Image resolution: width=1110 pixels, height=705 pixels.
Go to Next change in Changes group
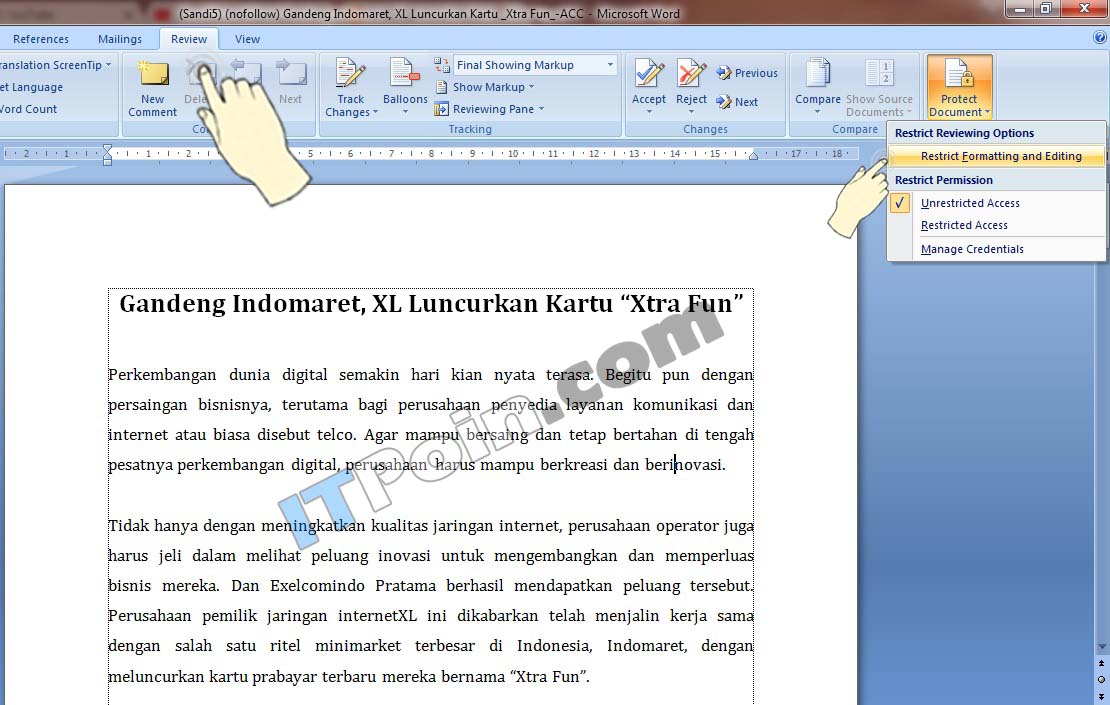737,102
